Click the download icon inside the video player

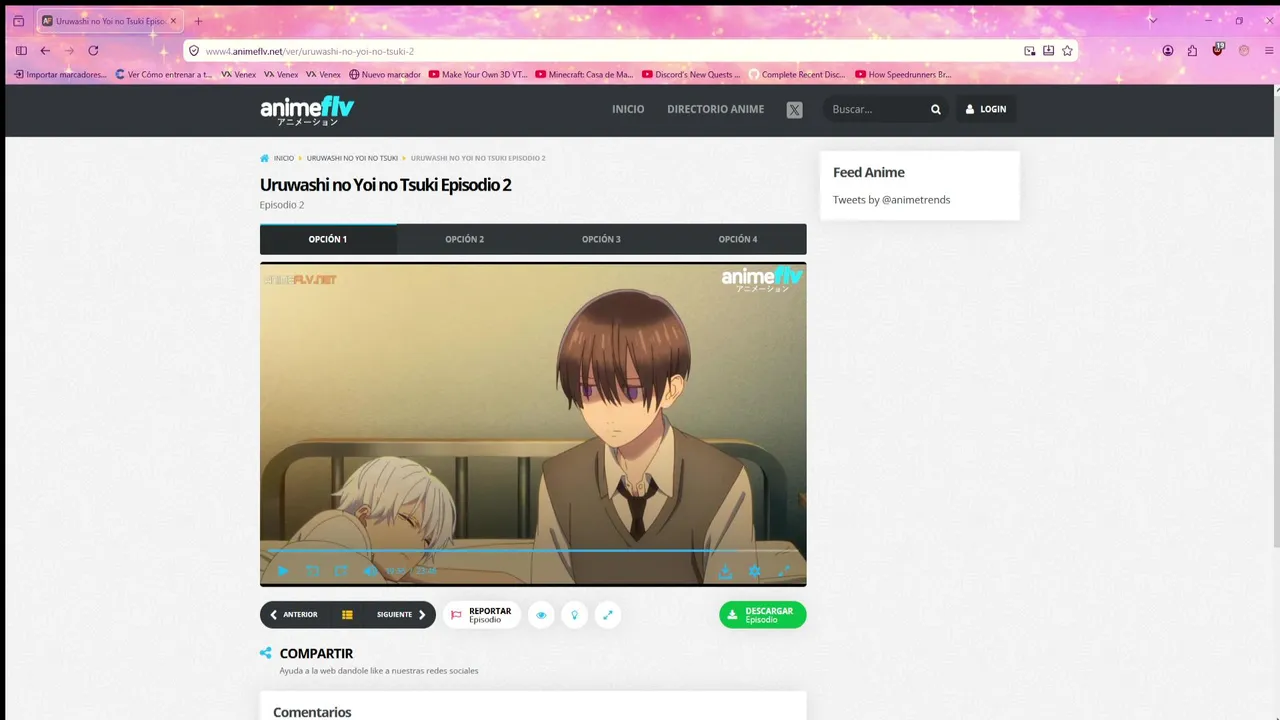(726, 571)
